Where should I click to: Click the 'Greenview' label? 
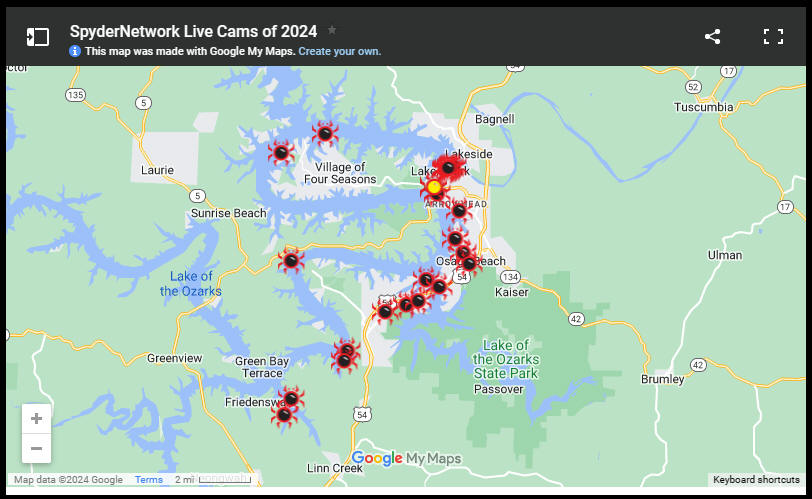(x=175, y=358)
